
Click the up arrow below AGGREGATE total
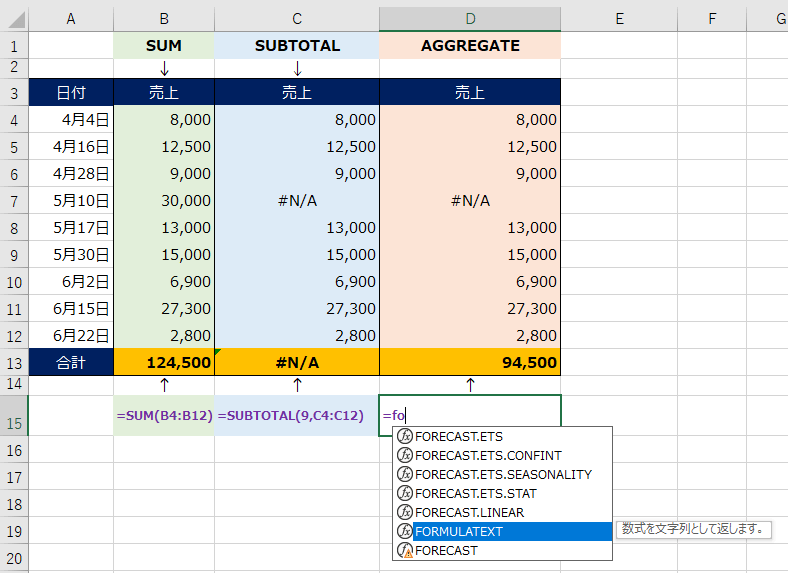pos(470,384)
